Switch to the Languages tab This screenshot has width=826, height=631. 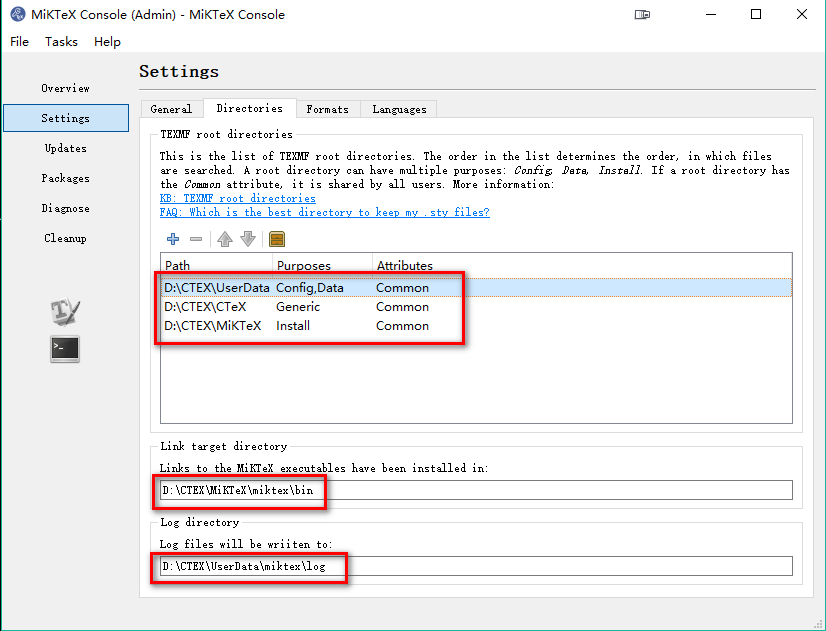399,109
